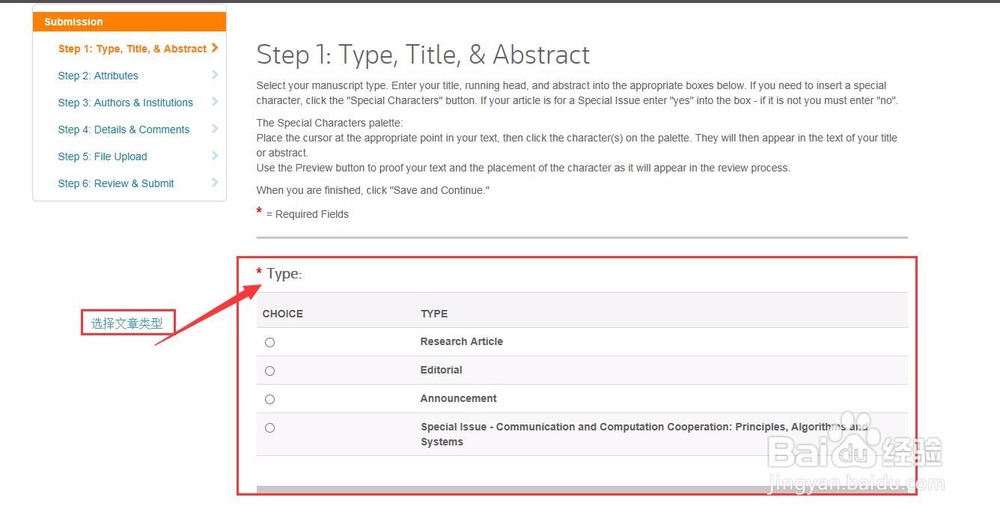Select the Editorial radio button
The image size is (1000, 518).
pyautogui.click(x=270, y=371)
